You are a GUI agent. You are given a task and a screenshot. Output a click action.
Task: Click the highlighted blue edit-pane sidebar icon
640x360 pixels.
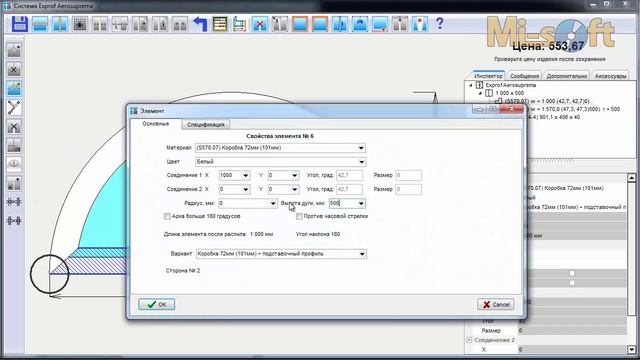tap(14, 89)
